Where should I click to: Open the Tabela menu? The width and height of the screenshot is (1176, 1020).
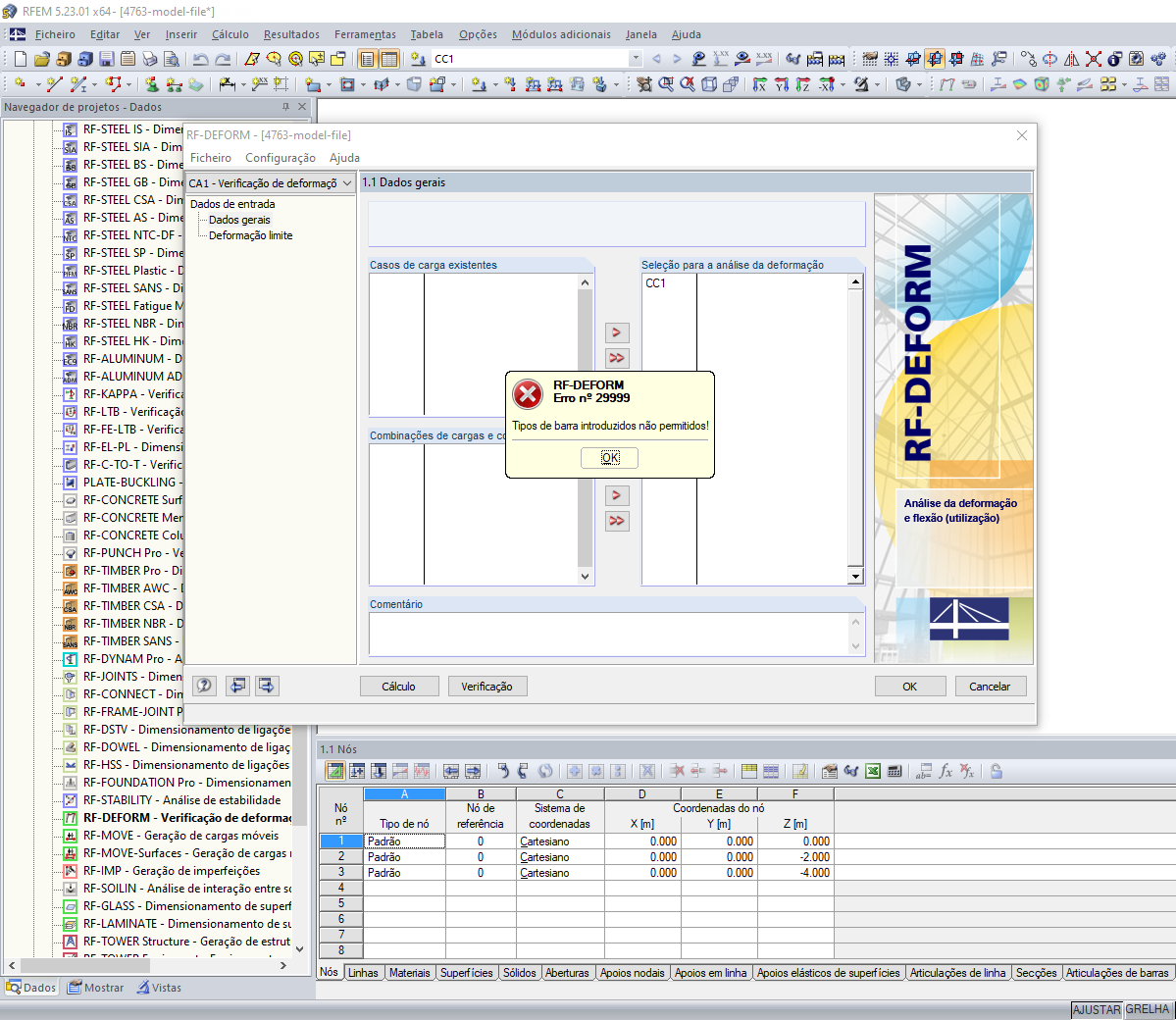pyautogui.click(x=426, y=34)
